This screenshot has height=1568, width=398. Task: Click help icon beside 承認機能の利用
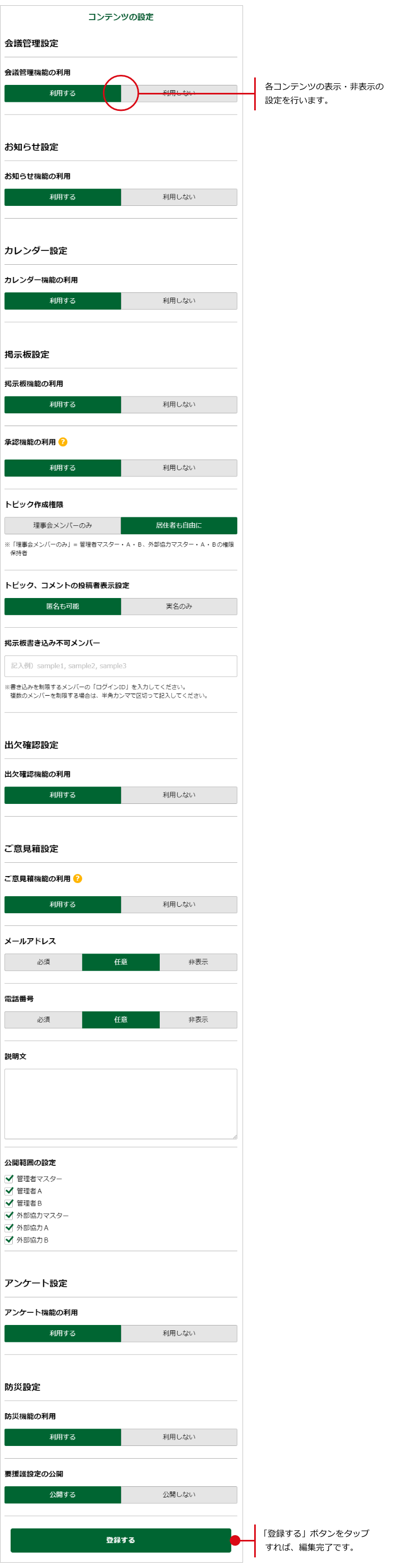63,442
